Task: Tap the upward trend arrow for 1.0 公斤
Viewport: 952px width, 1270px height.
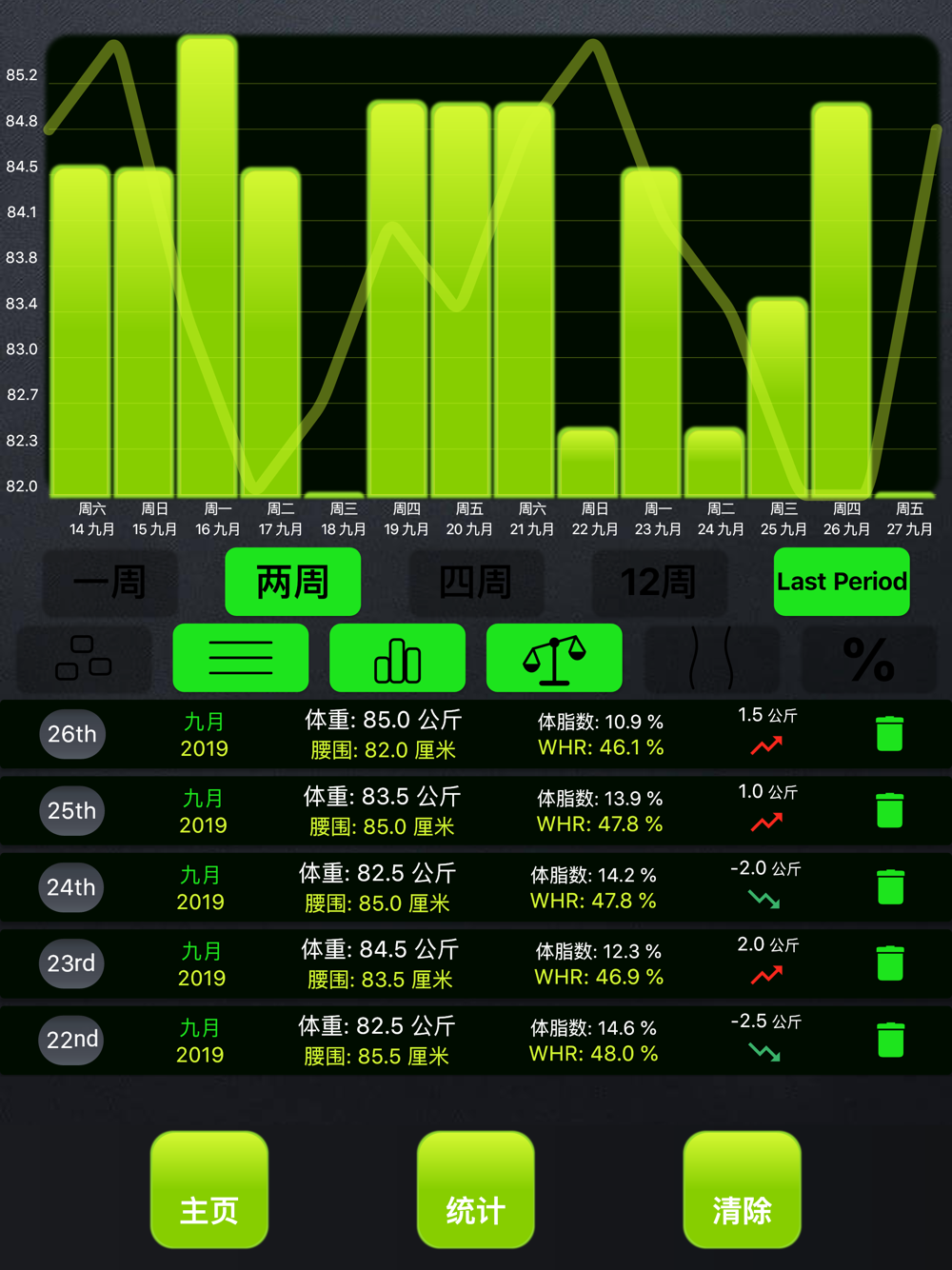Action: pos(766,823)
